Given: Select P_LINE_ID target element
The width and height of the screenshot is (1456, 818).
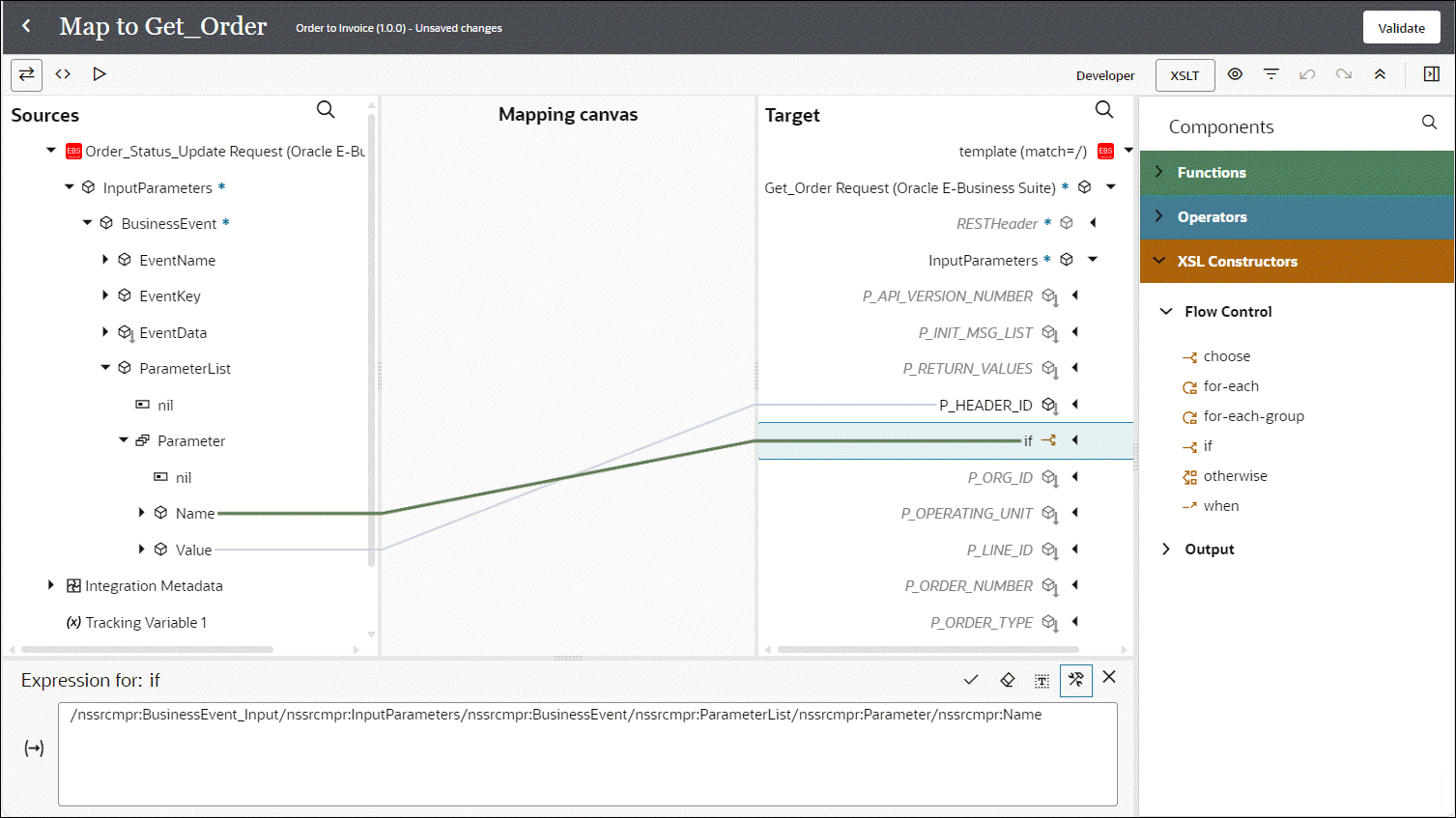Looking at the screenshot, I should [999, 550].
